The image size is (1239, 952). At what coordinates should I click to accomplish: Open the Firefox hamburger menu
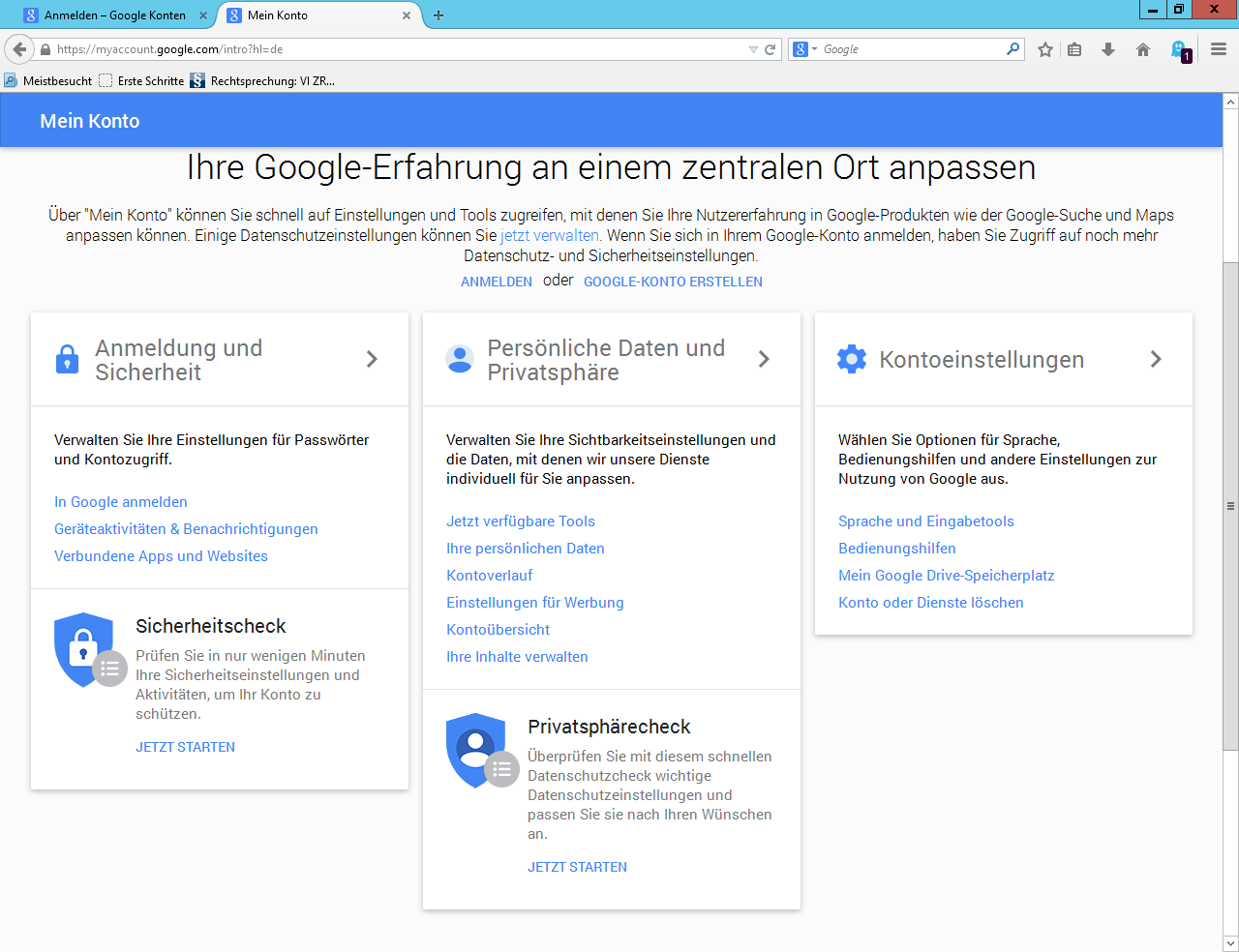pyautogui.click(x=1219, y=49)
